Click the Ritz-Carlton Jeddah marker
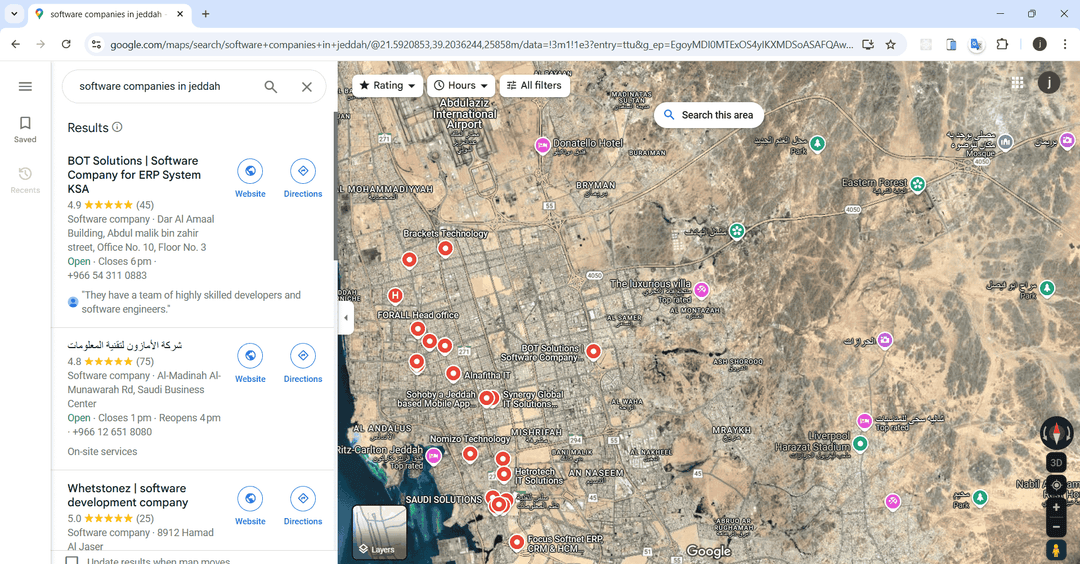Viewport: 1080px width, 564px height. tap(433, 455)
